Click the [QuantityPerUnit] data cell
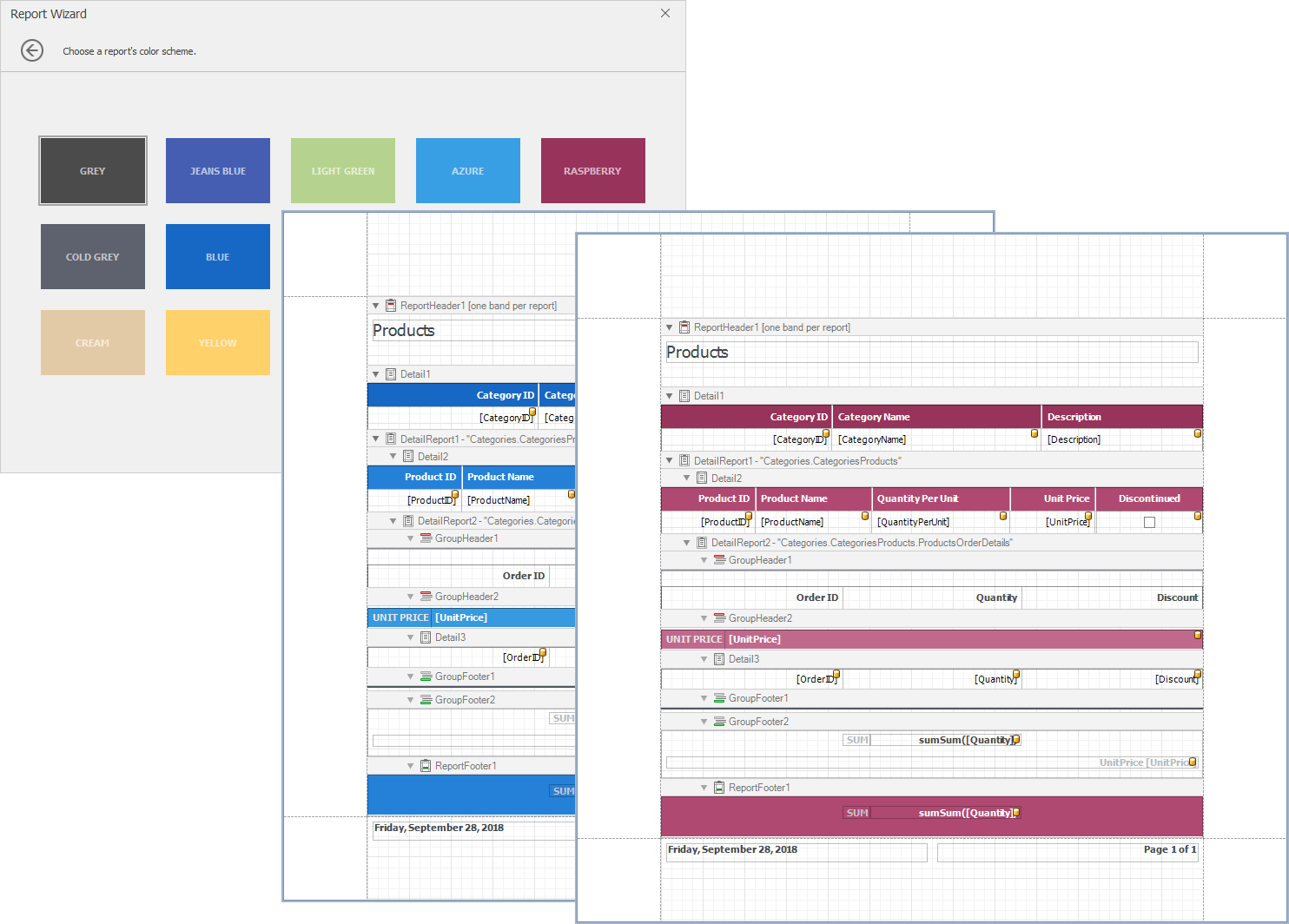1289x924 pixels. tap(941, 522)
